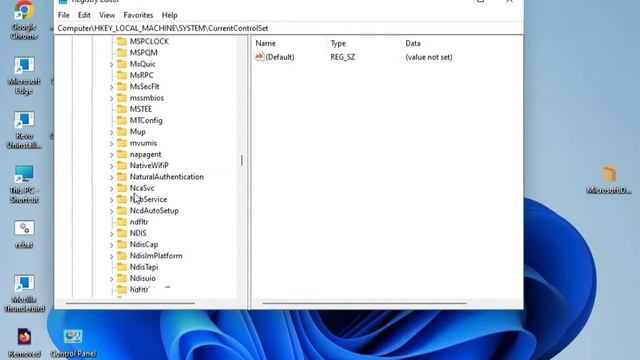The image size is (640, 360).
Task: Click the NdisTapi key label
Action: 144,267
